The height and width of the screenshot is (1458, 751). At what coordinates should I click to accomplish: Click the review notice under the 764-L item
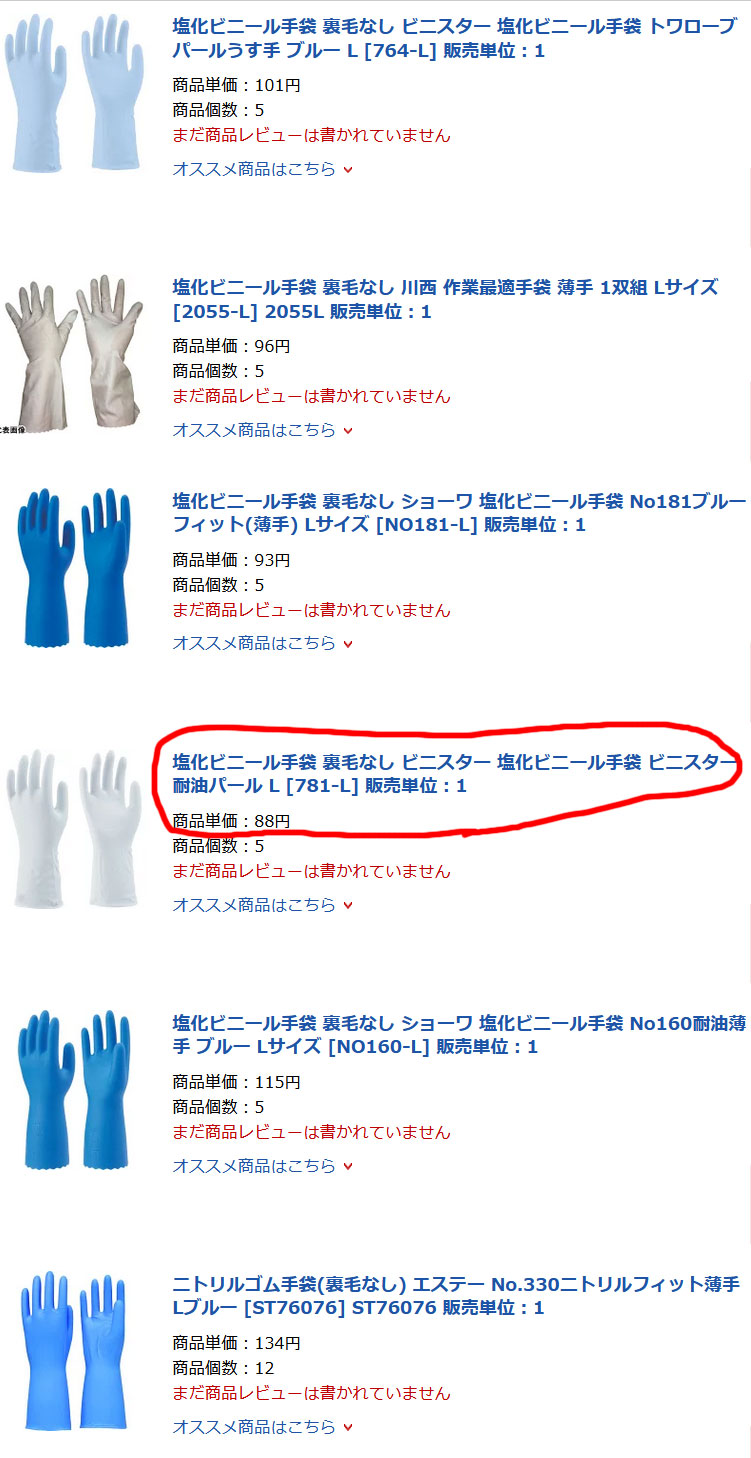pos(311,135)
